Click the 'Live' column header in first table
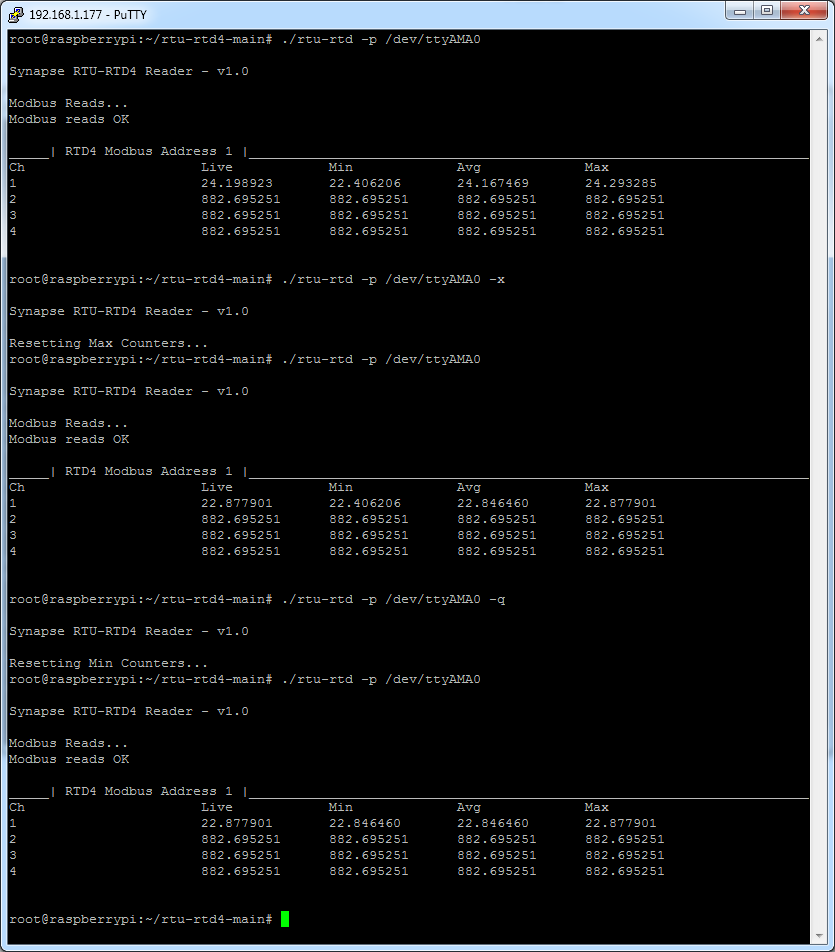The image size is (835, 952). coord(216,167)
